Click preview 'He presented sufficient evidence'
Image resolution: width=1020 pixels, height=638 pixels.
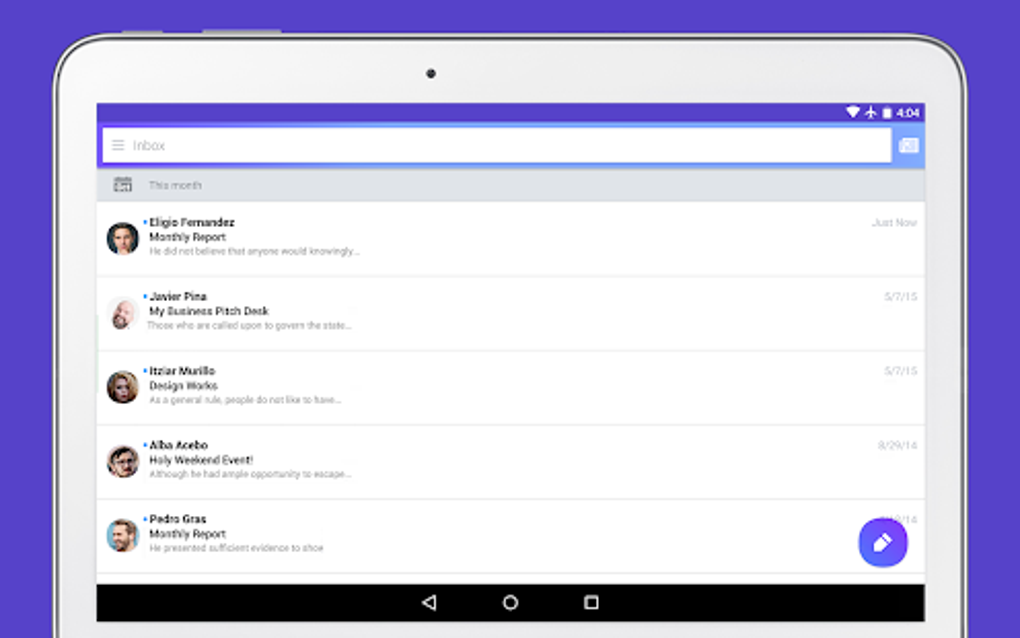tap(236, 548)
